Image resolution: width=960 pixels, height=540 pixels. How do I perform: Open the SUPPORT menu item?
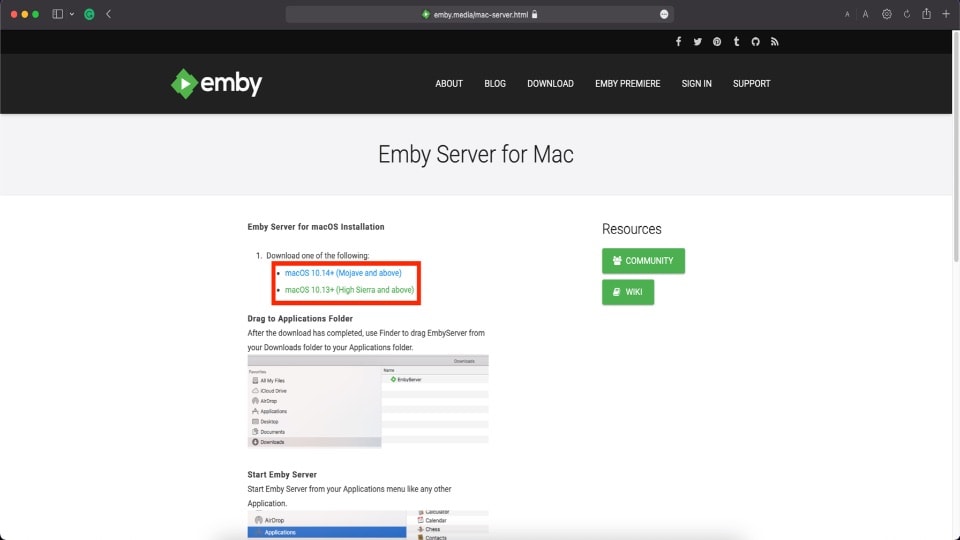(x=751, y=84)
